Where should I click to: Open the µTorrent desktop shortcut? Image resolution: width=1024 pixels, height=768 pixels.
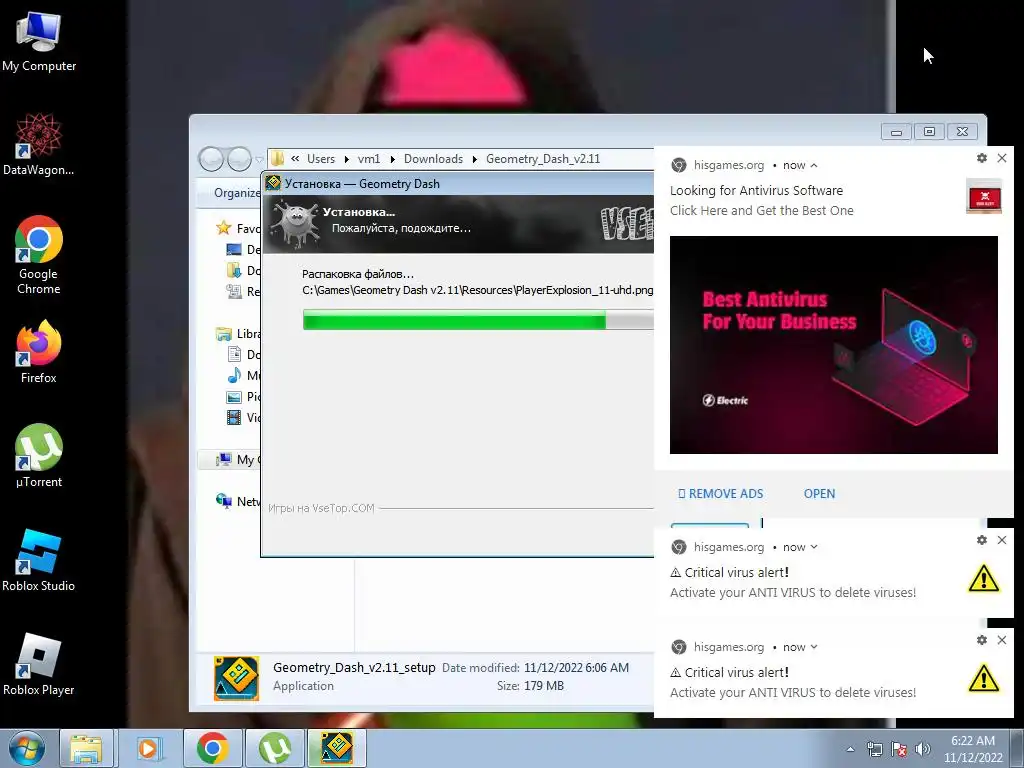coord(39,456)
